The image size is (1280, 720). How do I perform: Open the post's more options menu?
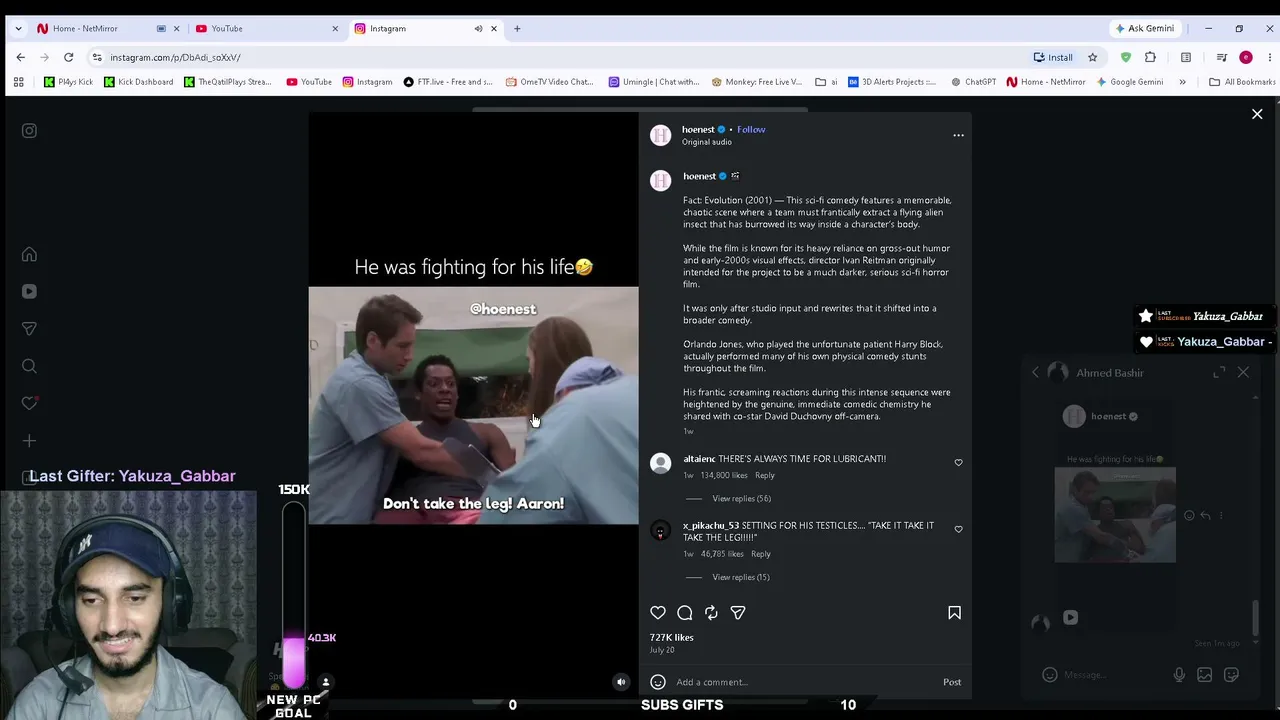click(x=958, y=135)
